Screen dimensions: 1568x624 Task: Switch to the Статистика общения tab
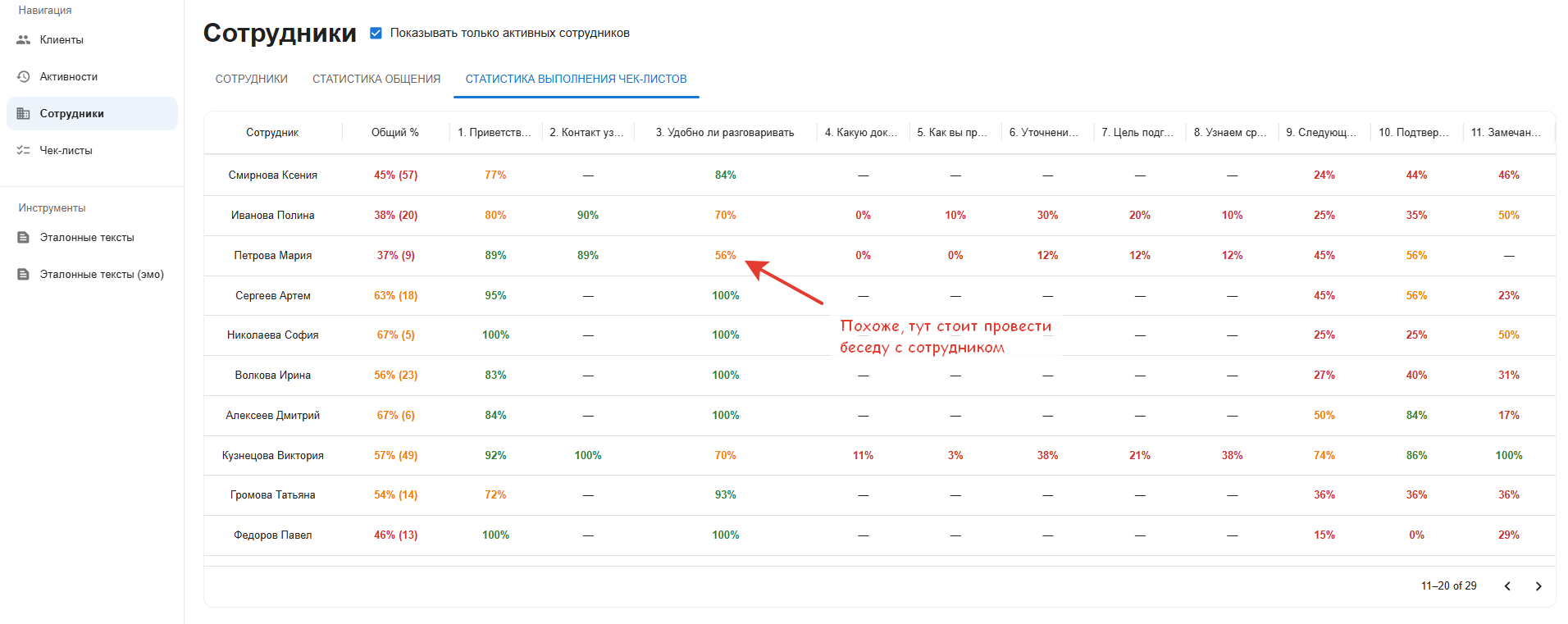[376, 79]
